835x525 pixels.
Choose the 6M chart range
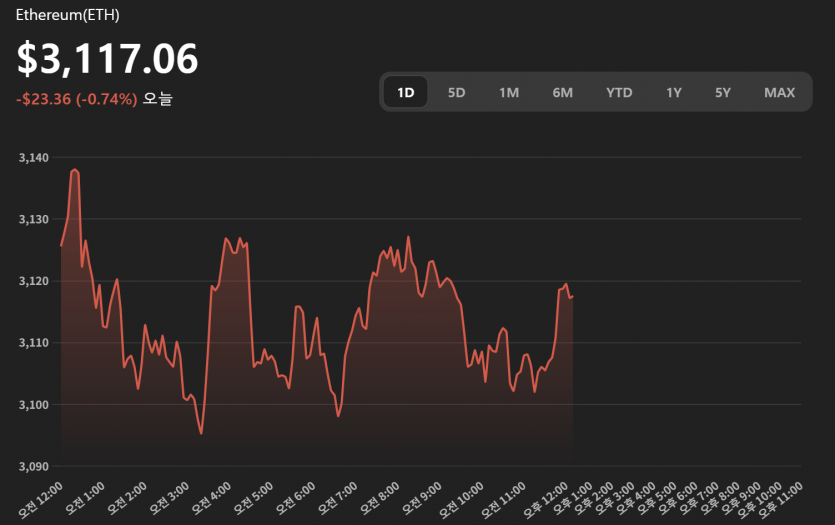click(x=562, y=93)
